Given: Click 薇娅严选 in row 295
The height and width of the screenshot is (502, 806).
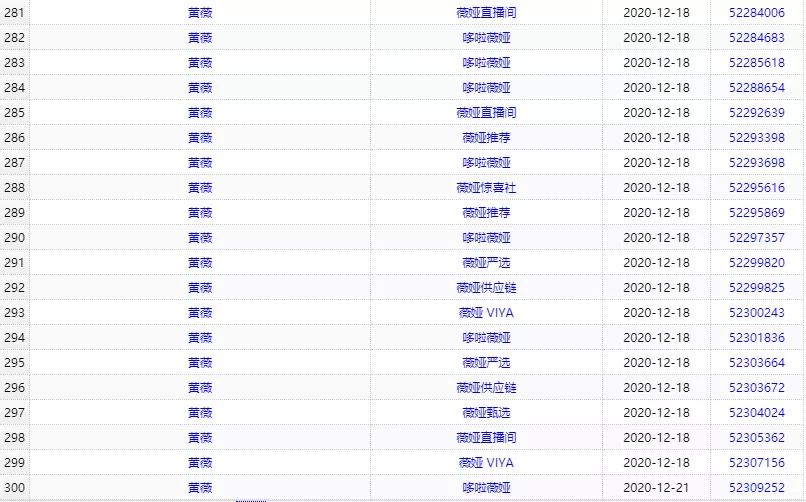Looking at the screenshot, I should point(486,363).
